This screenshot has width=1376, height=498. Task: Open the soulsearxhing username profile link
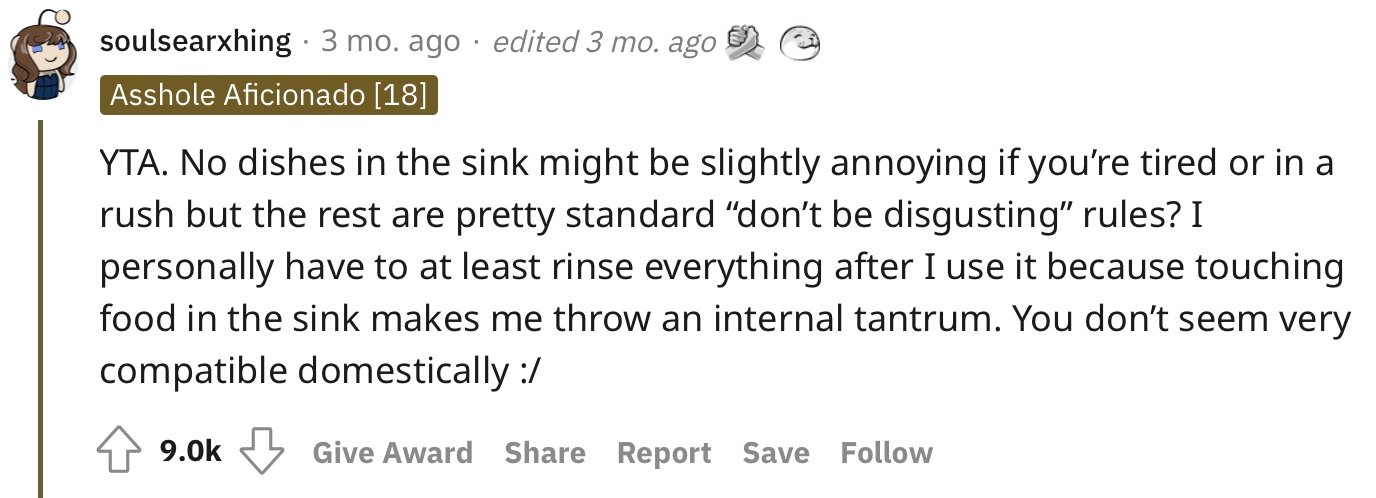196,42
